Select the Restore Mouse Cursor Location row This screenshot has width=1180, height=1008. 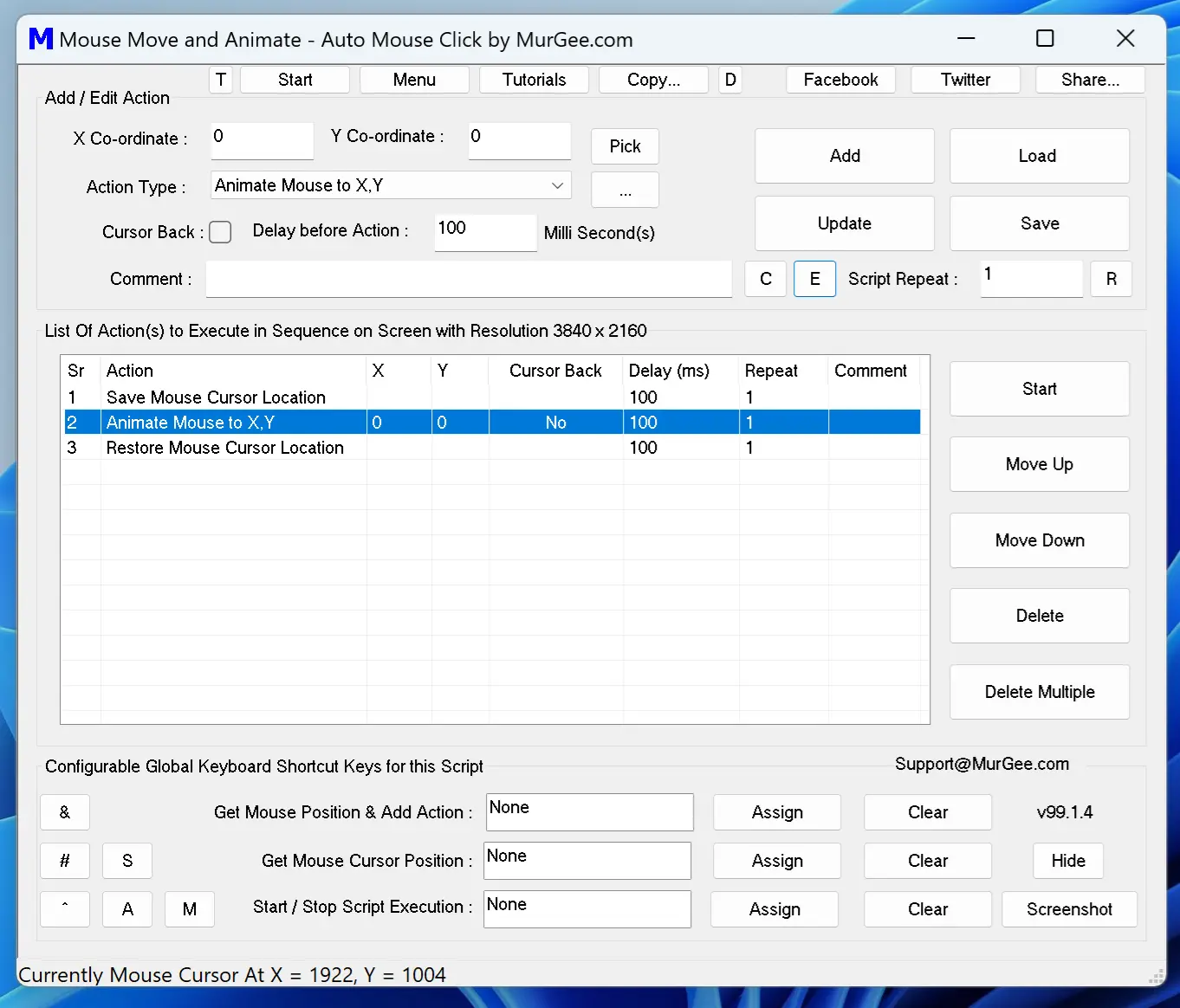(225, 447)
